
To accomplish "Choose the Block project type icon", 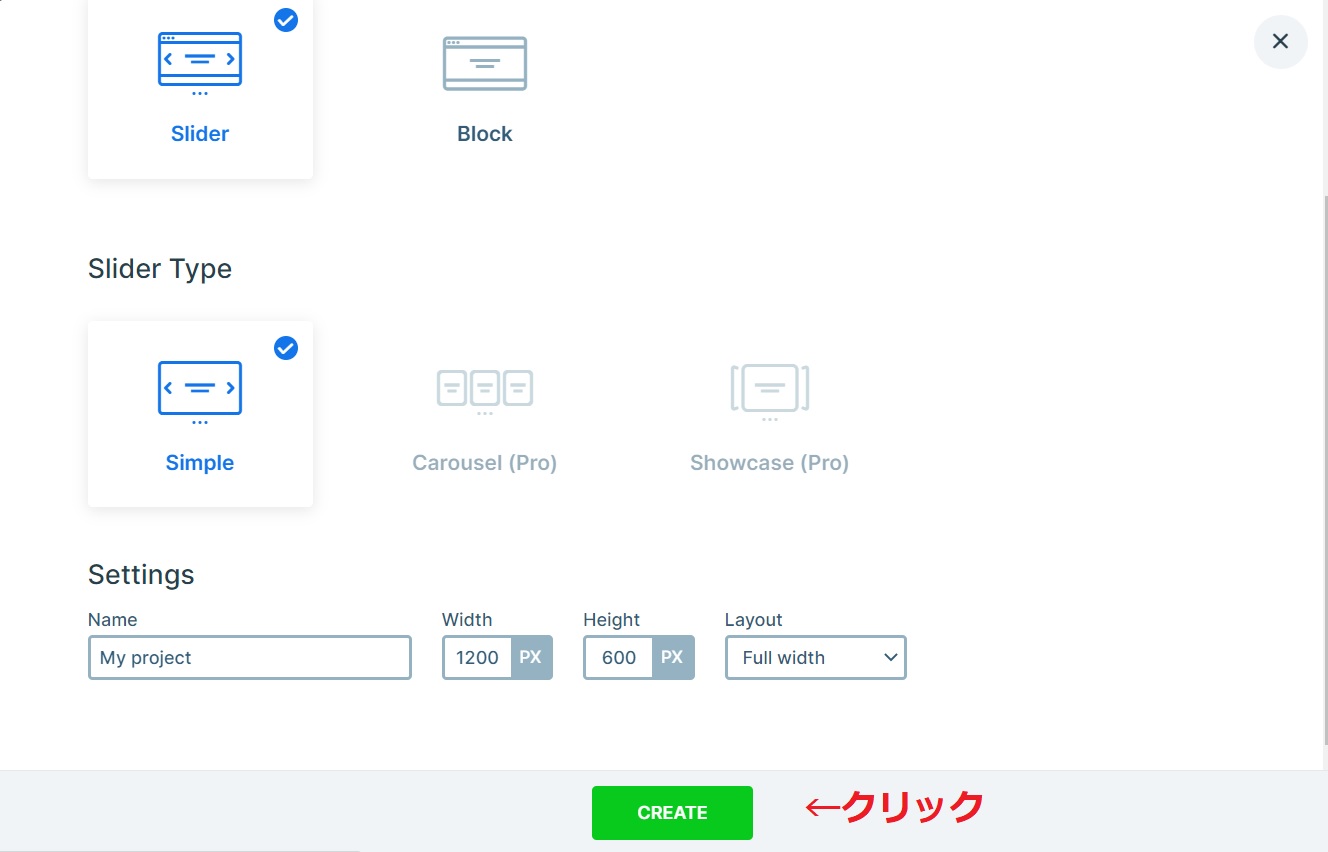I will [x=485, y=64].
